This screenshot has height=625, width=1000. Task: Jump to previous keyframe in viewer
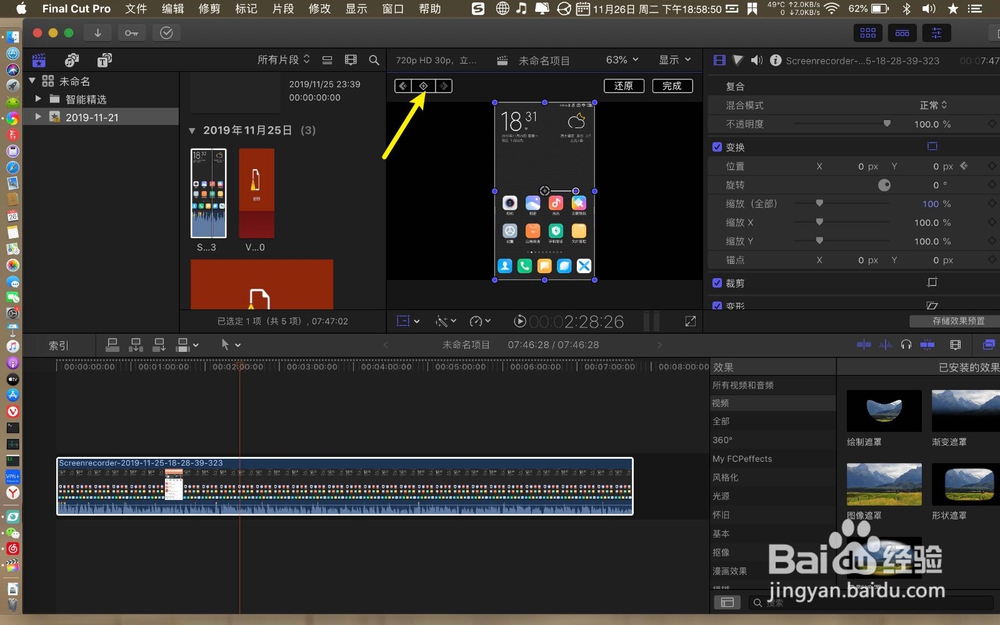point(403,85)
